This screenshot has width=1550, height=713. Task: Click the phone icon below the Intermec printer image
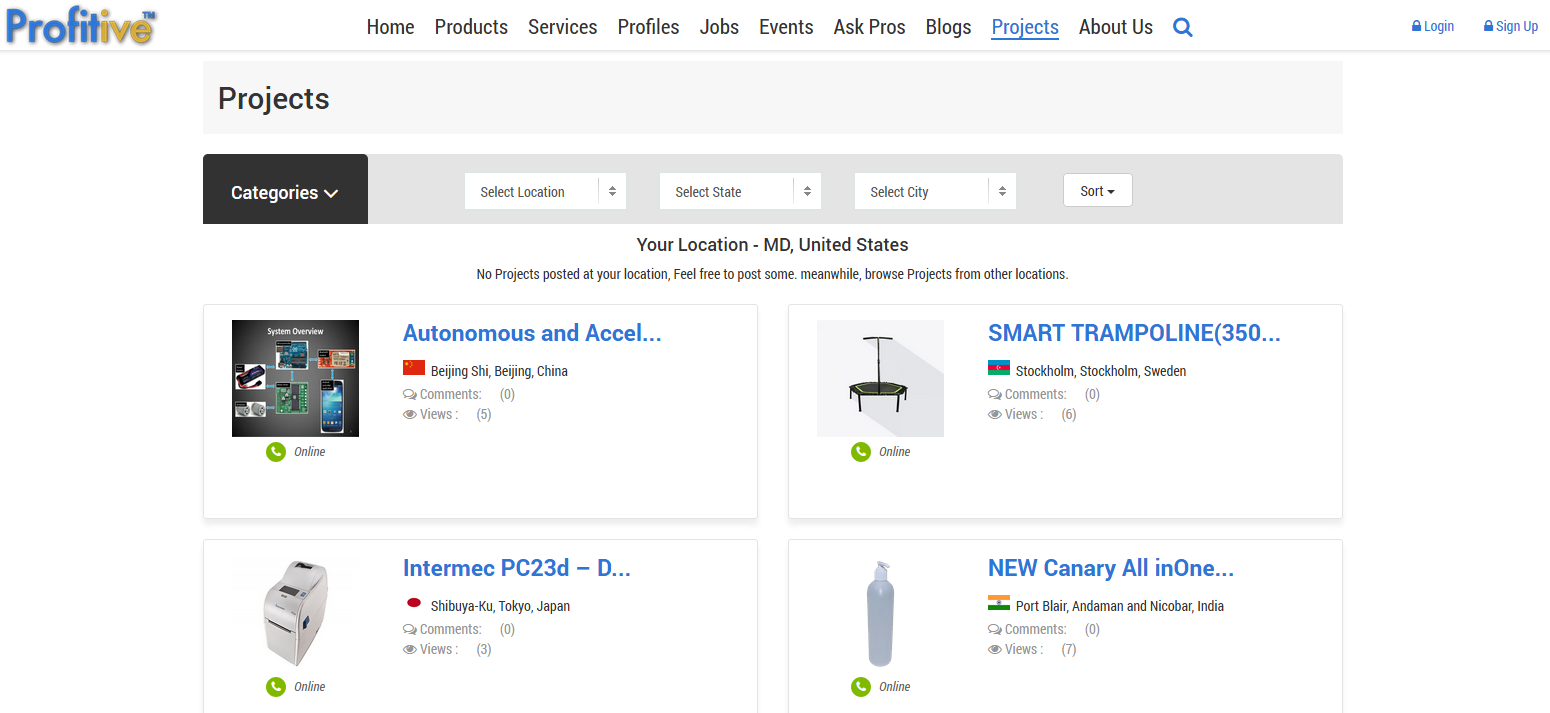pyautogui.click(x=276, y=687)
